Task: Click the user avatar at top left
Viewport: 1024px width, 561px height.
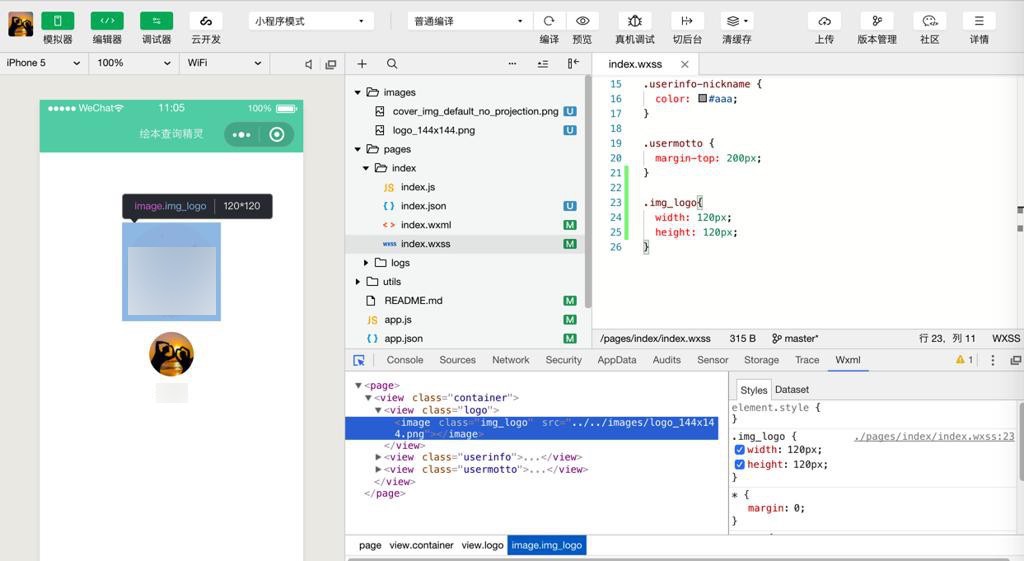Action: point(20,25)
